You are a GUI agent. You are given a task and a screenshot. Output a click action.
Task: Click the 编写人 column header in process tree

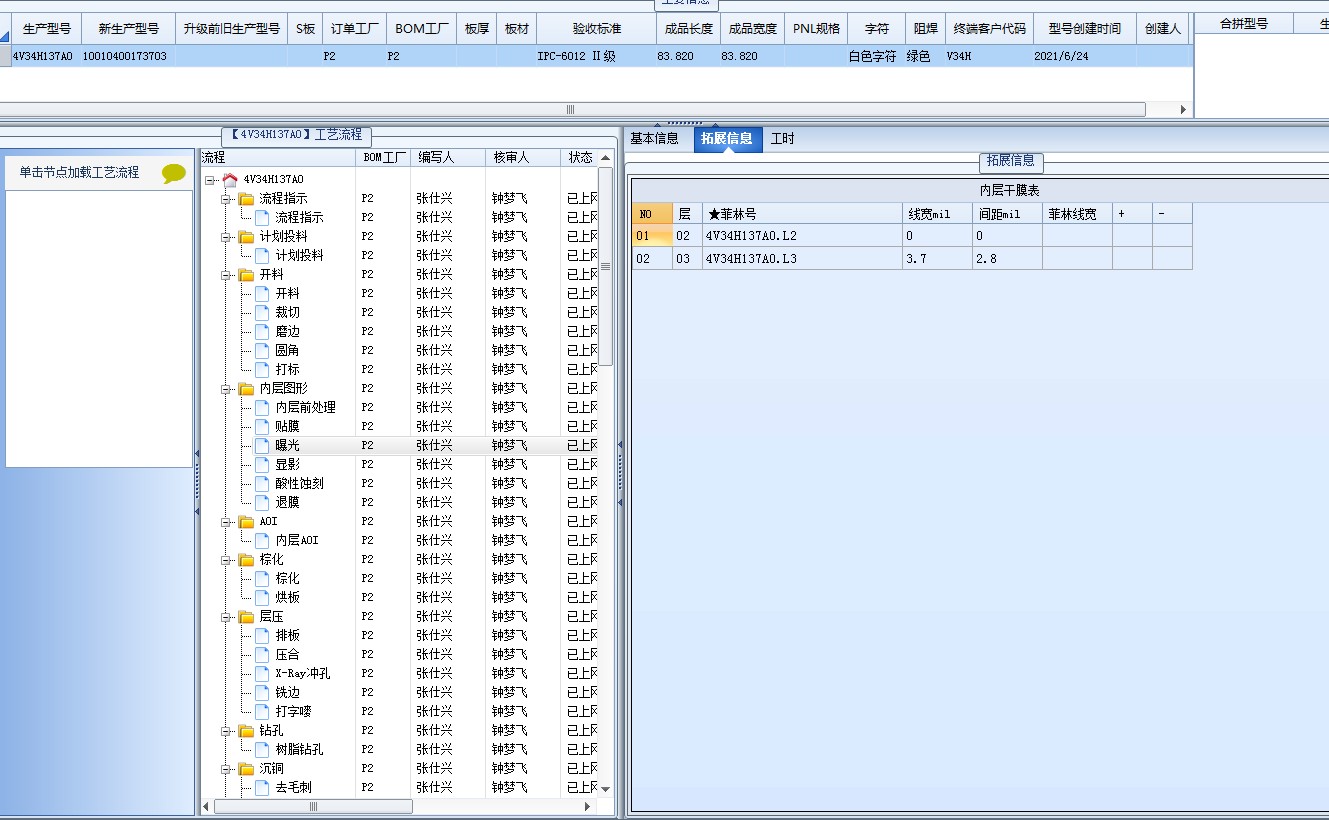click(447, 157)
